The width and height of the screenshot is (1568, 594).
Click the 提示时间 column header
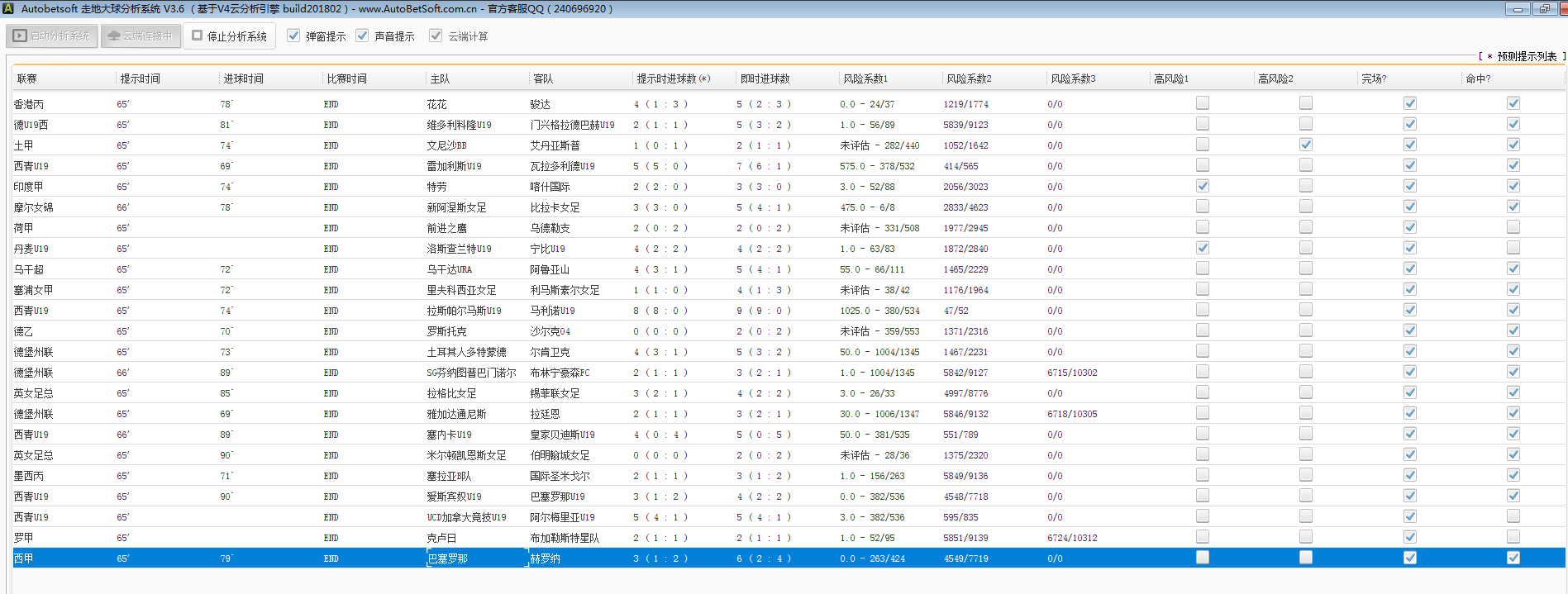pyautogui.click(x=141, y=78)
